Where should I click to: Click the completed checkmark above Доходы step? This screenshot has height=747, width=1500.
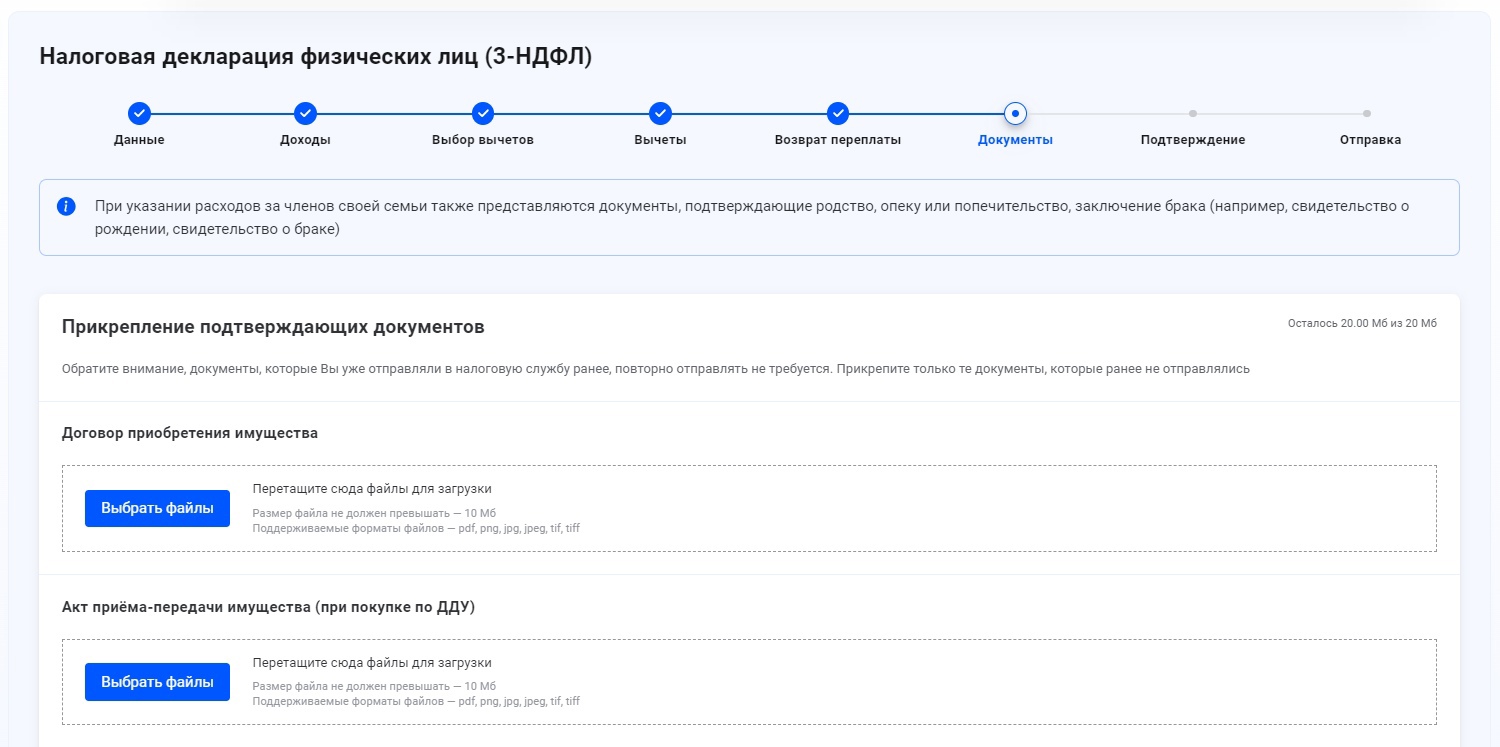(x=305, y=113)
